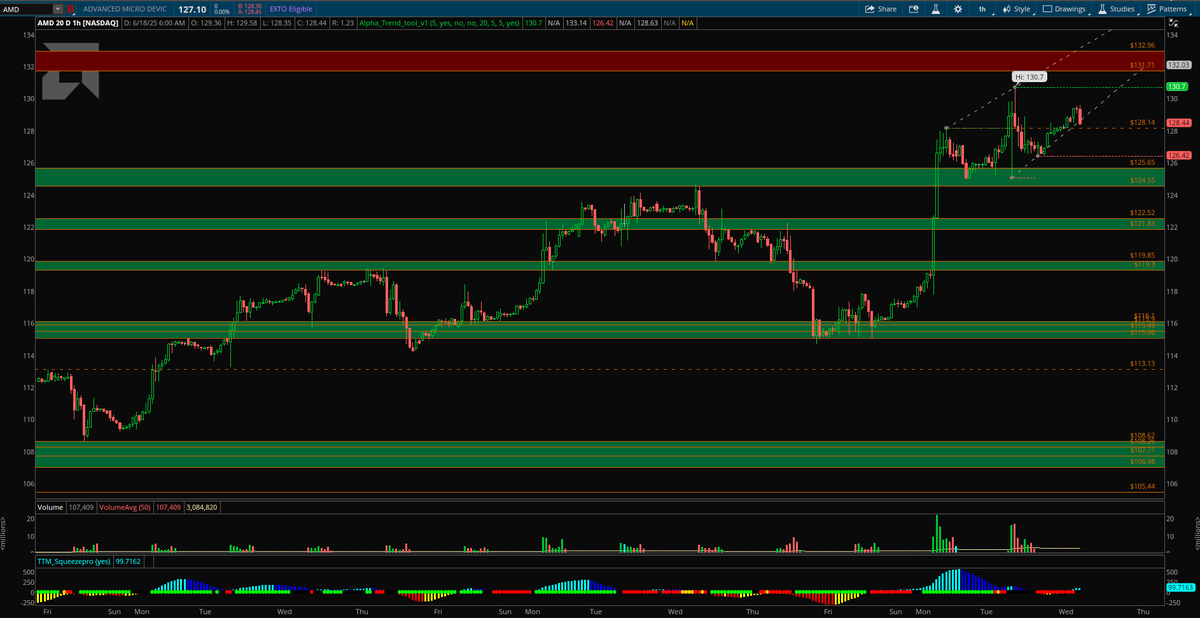
Task: Click the 99.7162 squeeze value
Action: pyautogui.click(x=128, y=562)
